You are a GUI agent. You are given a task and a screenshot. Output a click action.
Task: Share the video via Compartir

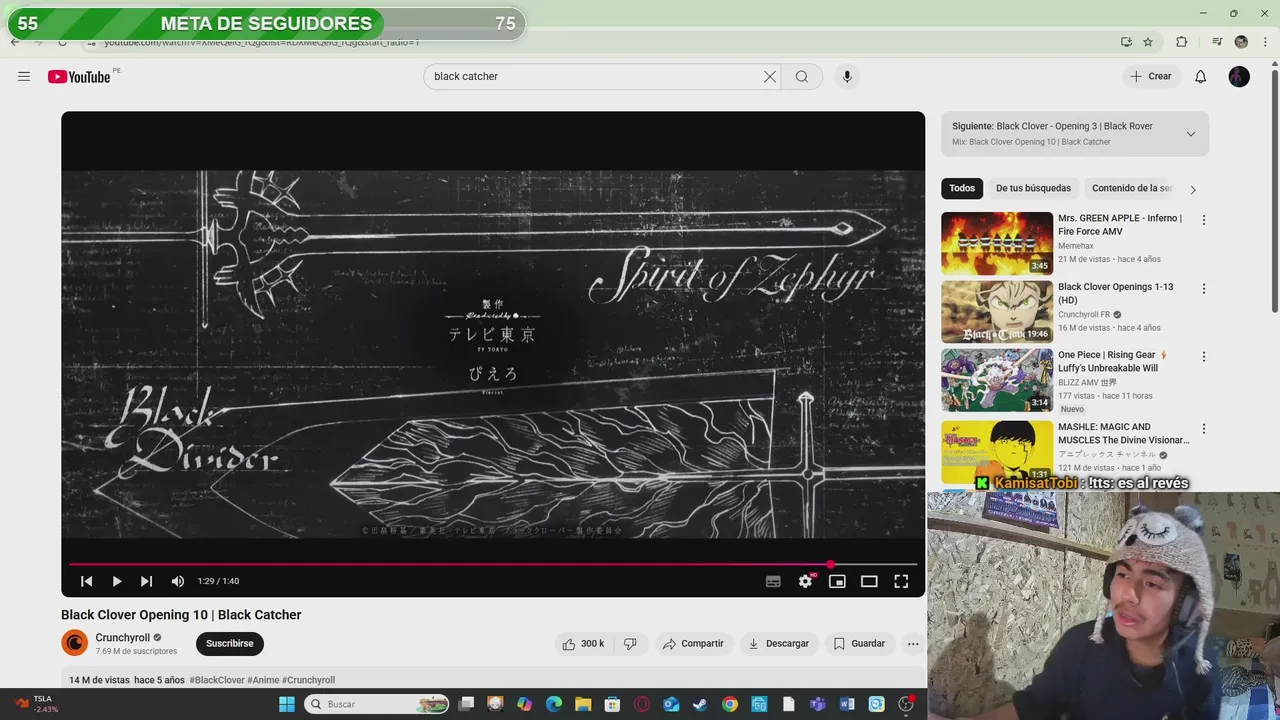tap(694, 644)
